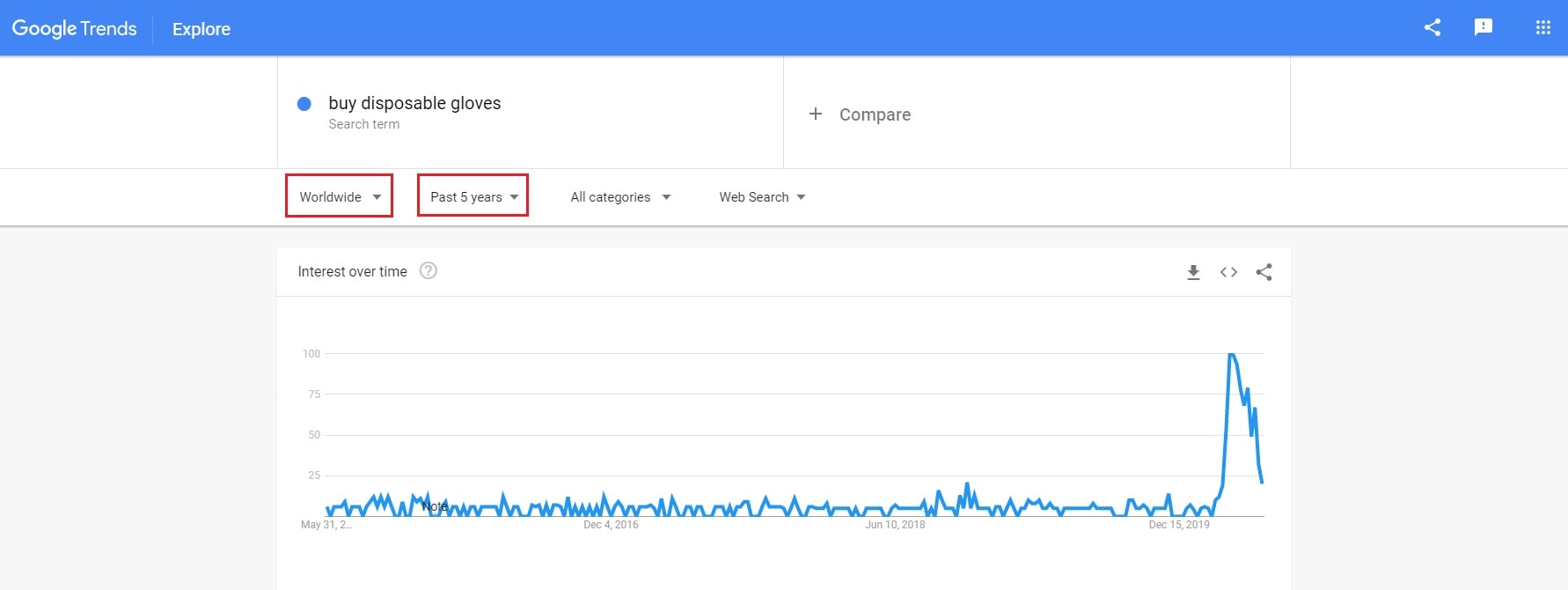Click the Dec 4, 2016 axis label

[611, 525]
